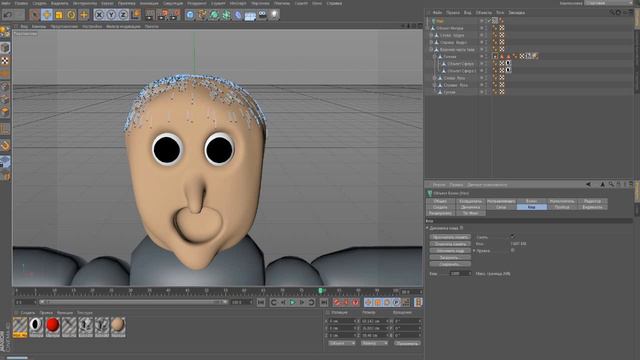Open the Теги menu in Object Manager
The image size is (640, 360).
[x=500, y=13]
